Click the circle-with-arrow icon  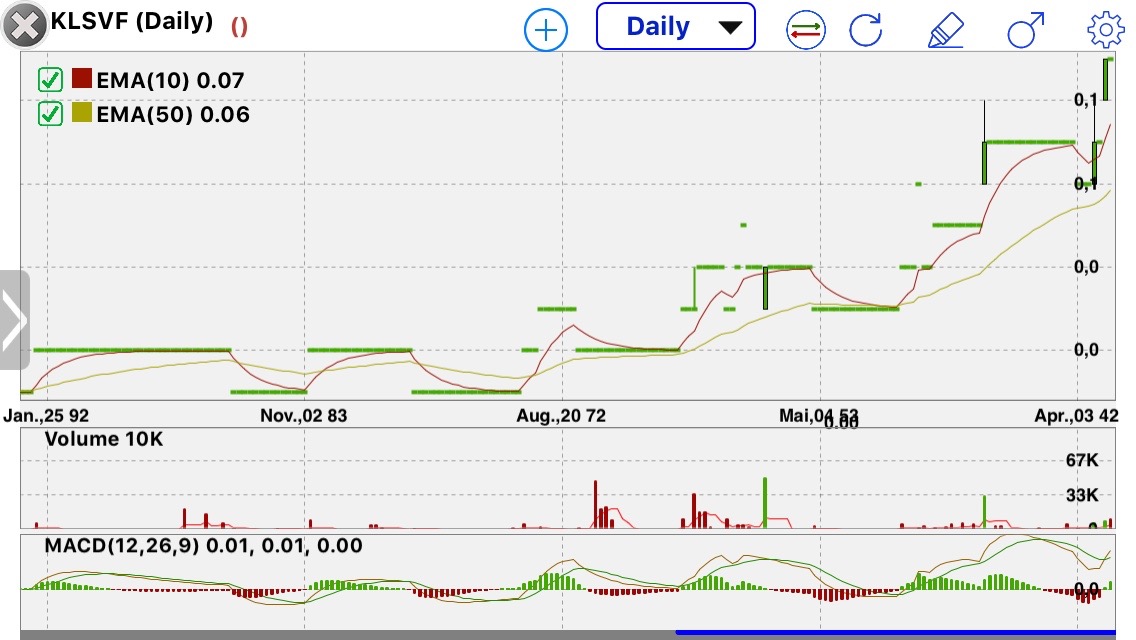pos(1026,29)
